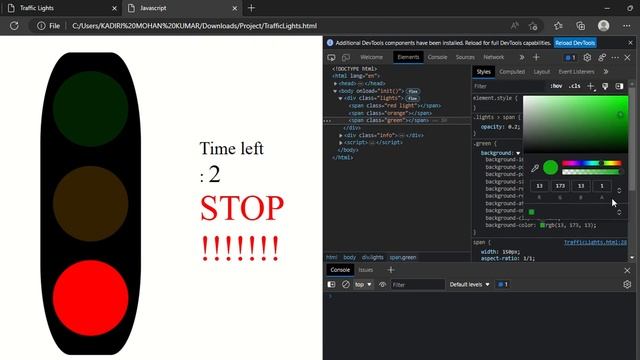The image size is (640, 360).
Task: Click the alpha opacity slider in the color picker
Action: [592, 172]
